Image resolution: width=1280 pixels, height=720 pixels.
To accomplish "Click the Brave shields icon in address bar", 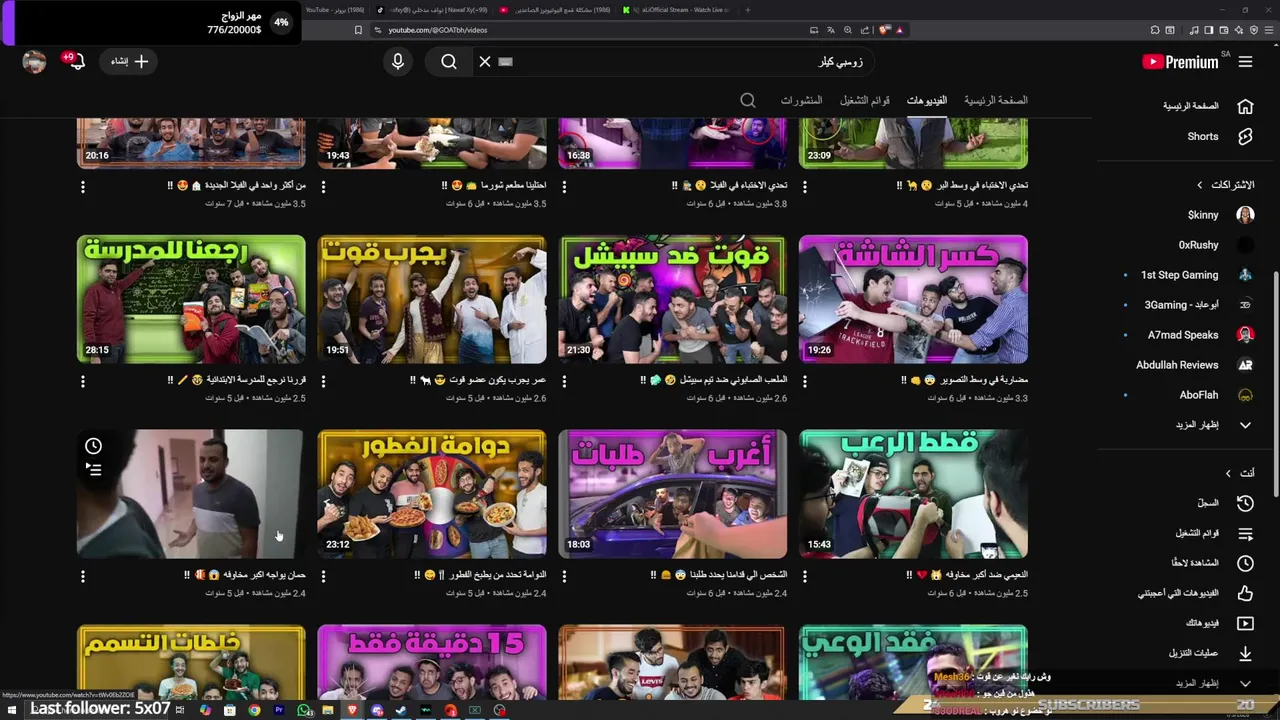I will [885, 30].
